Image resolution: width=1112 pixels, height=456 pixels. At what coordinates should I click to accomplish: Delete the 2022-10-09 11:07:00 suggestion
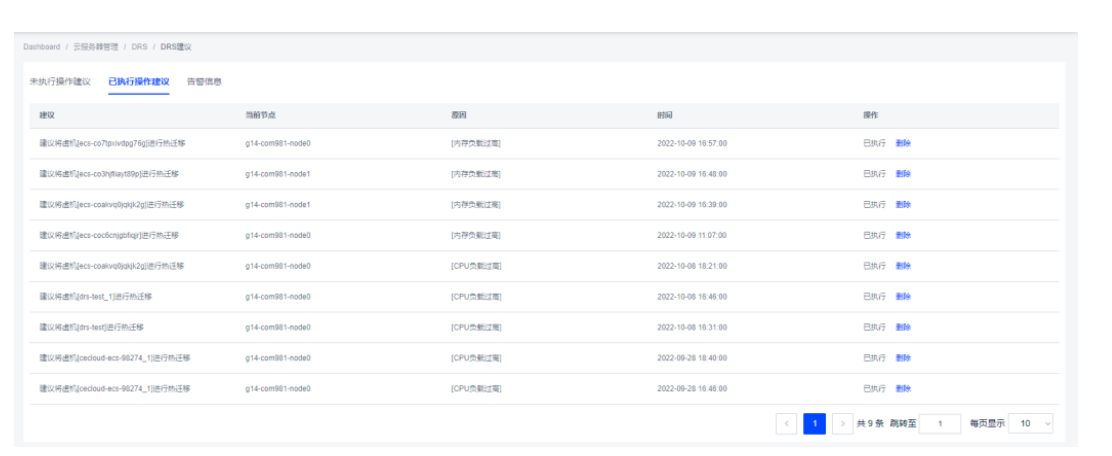click(904, 235)
